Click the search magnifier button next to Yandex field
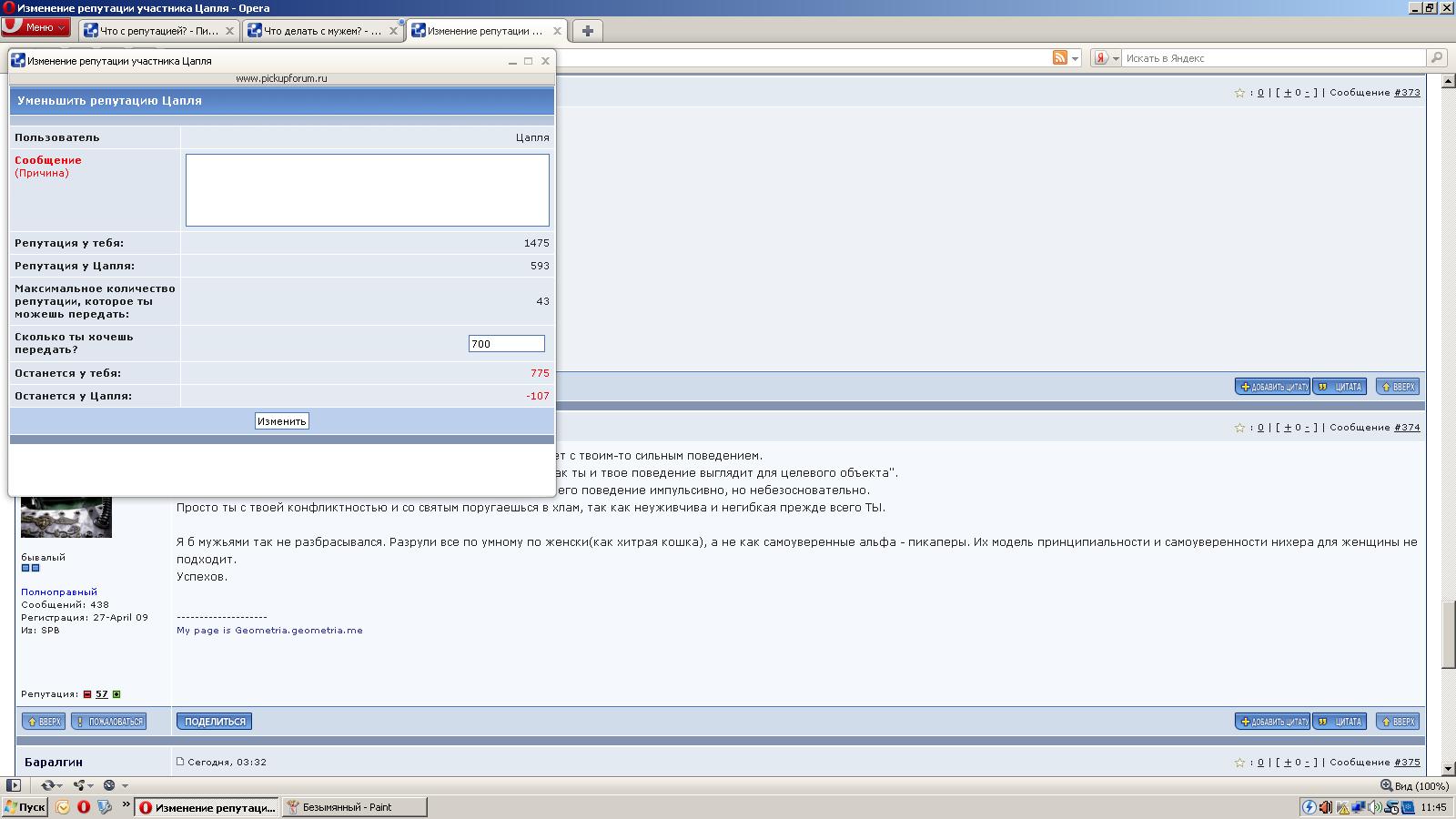This screenshot has height=819, width=1456. coord(1437,58)
